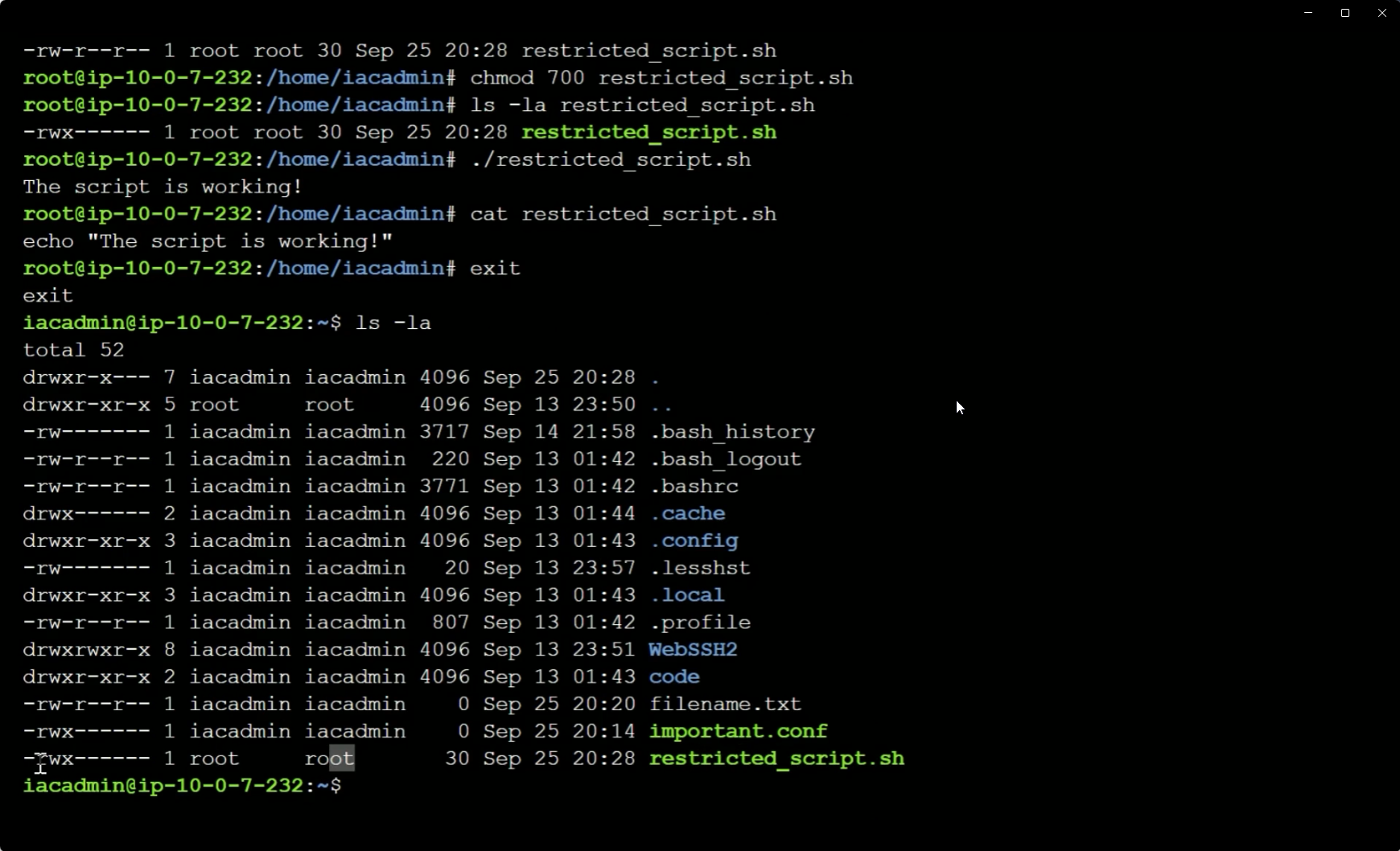Select the .local directory in the listing

[686, 595]
